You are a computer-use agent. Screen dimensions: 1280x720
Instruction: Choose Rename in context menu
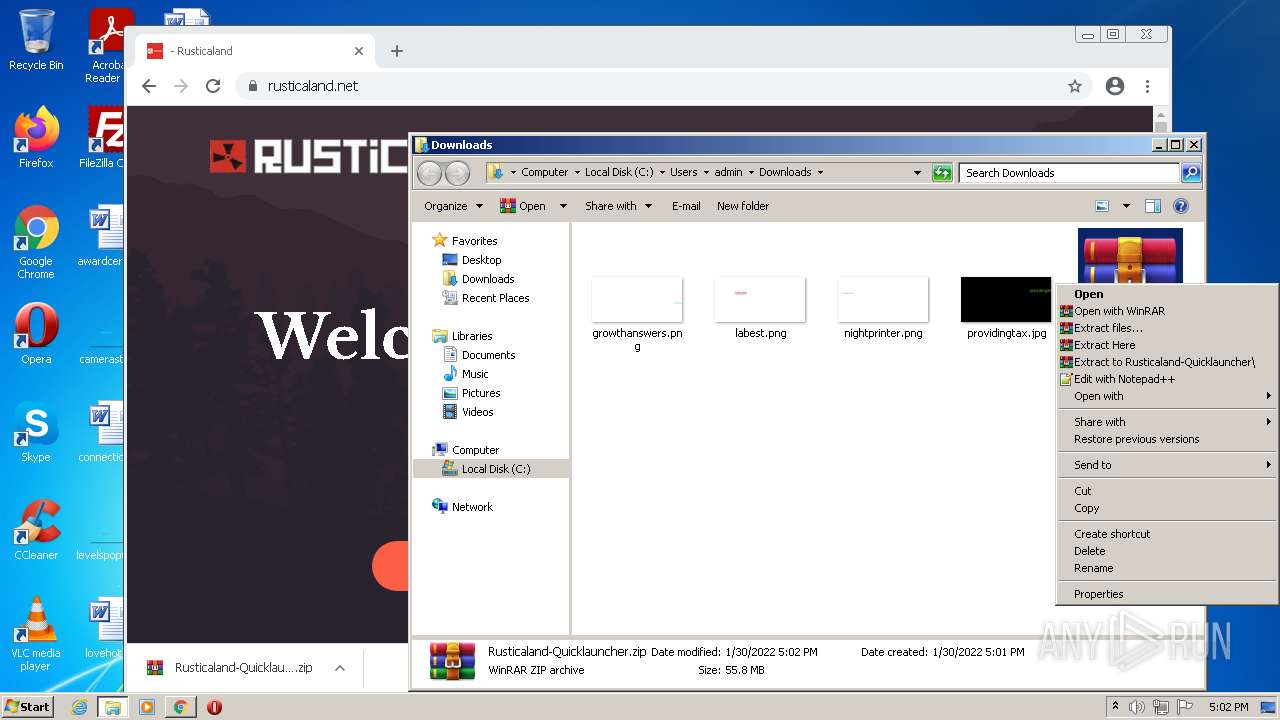tap(1167, 568)
